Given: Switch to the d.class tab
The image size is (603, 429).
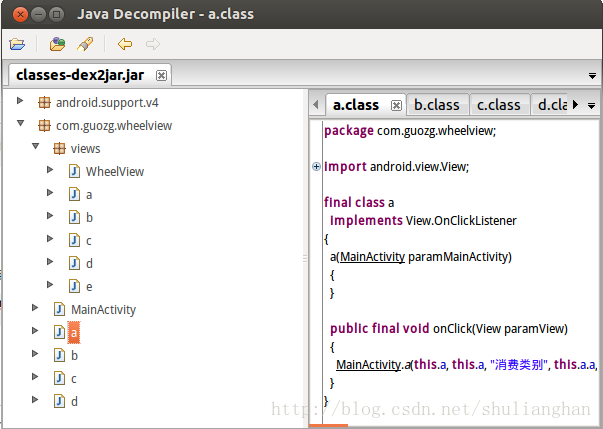Looking at the screenshot, I should [x=552, y=105].
